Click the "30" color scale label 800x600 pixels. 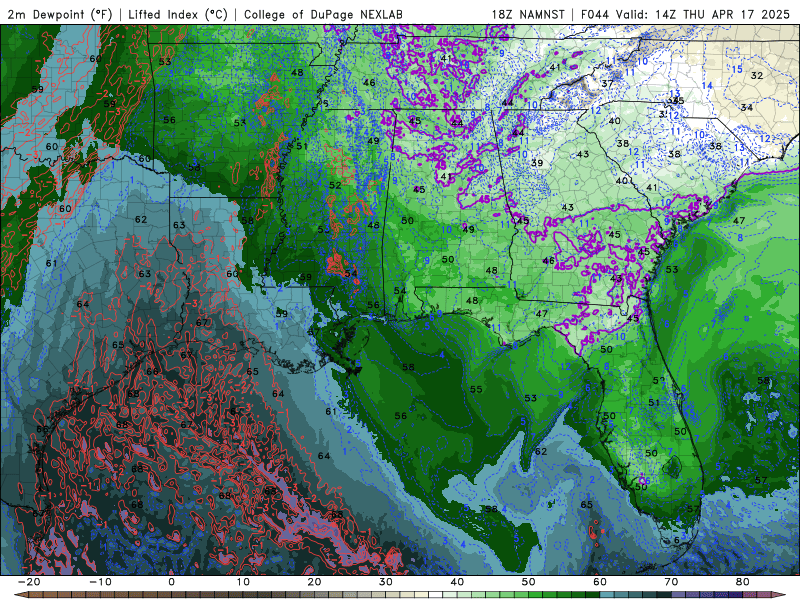386,582
